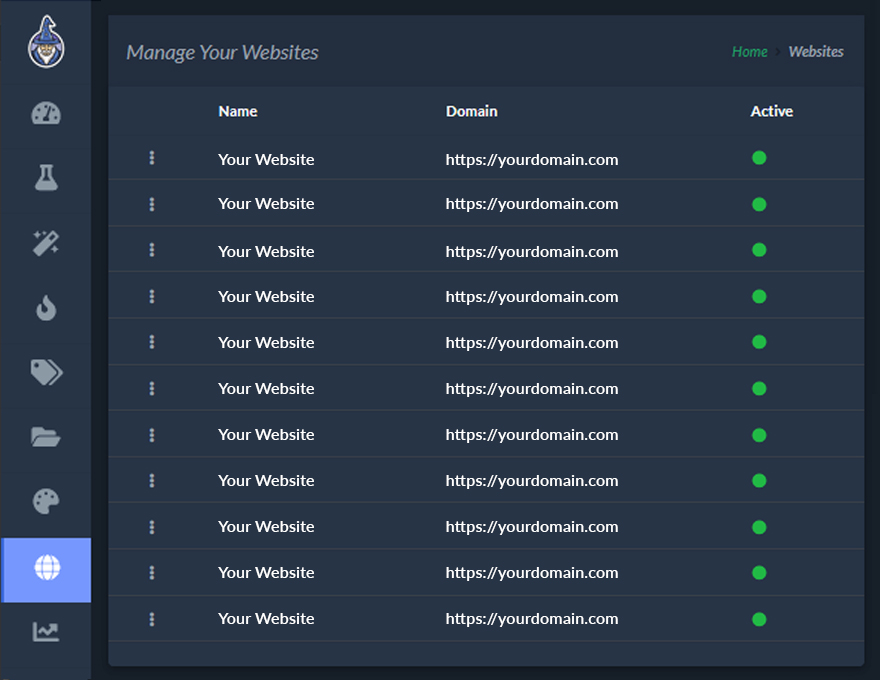Open the https://yourdomain.com link on row one
The width and height of the screenshot is (880, 680).
click(533, 159)
